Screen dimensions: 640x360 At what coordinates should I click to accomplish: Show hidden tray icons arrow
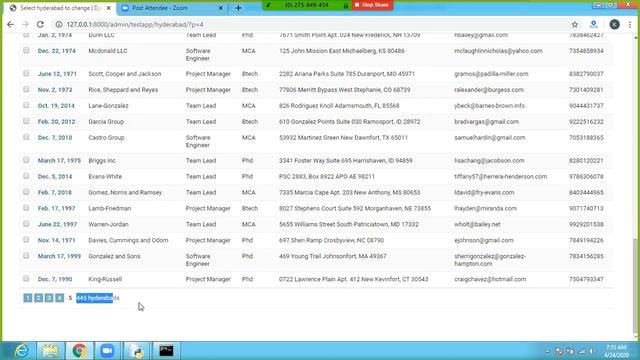tap(547, 351)
